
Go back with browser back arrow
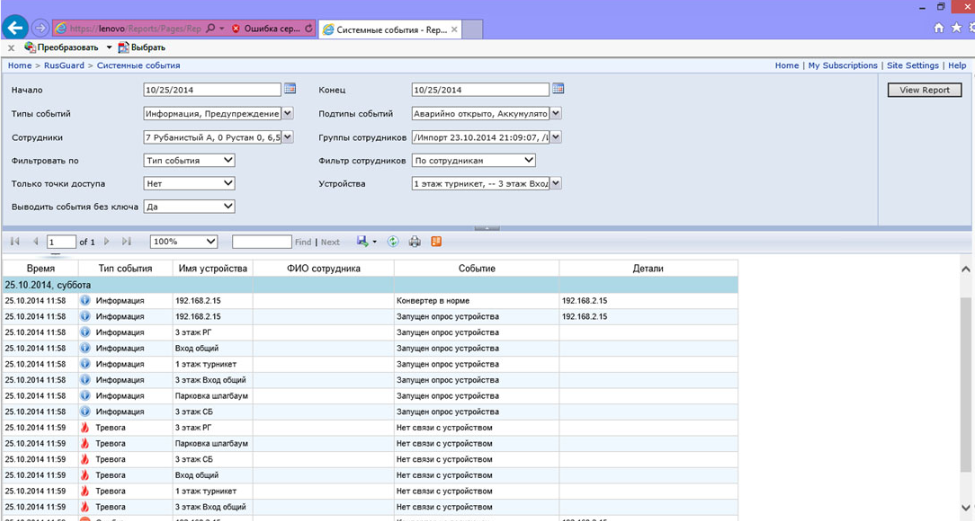coord(15,29)
